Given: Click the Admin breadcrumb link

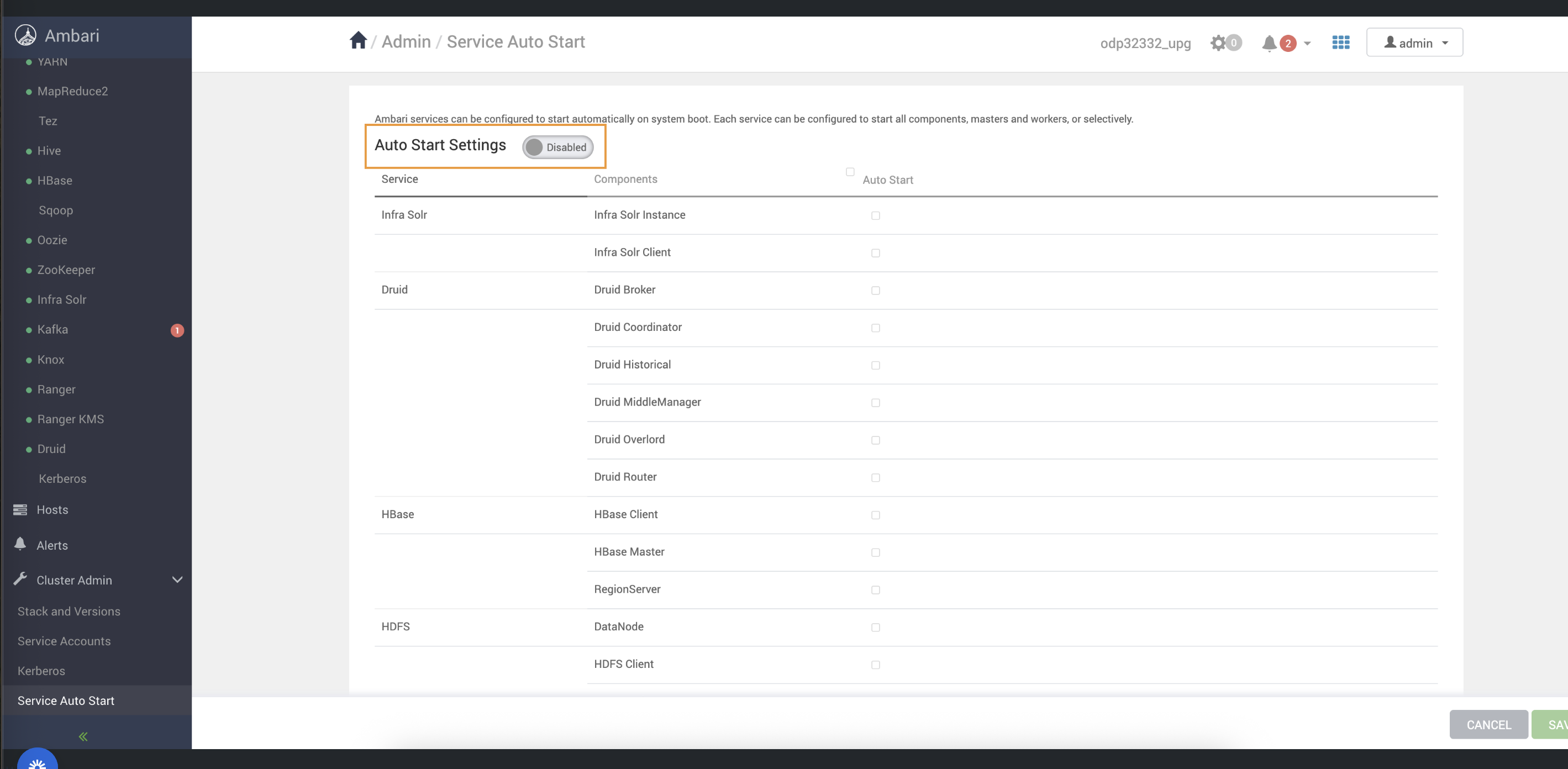Looking at the screenshot, I should point(406,41).
